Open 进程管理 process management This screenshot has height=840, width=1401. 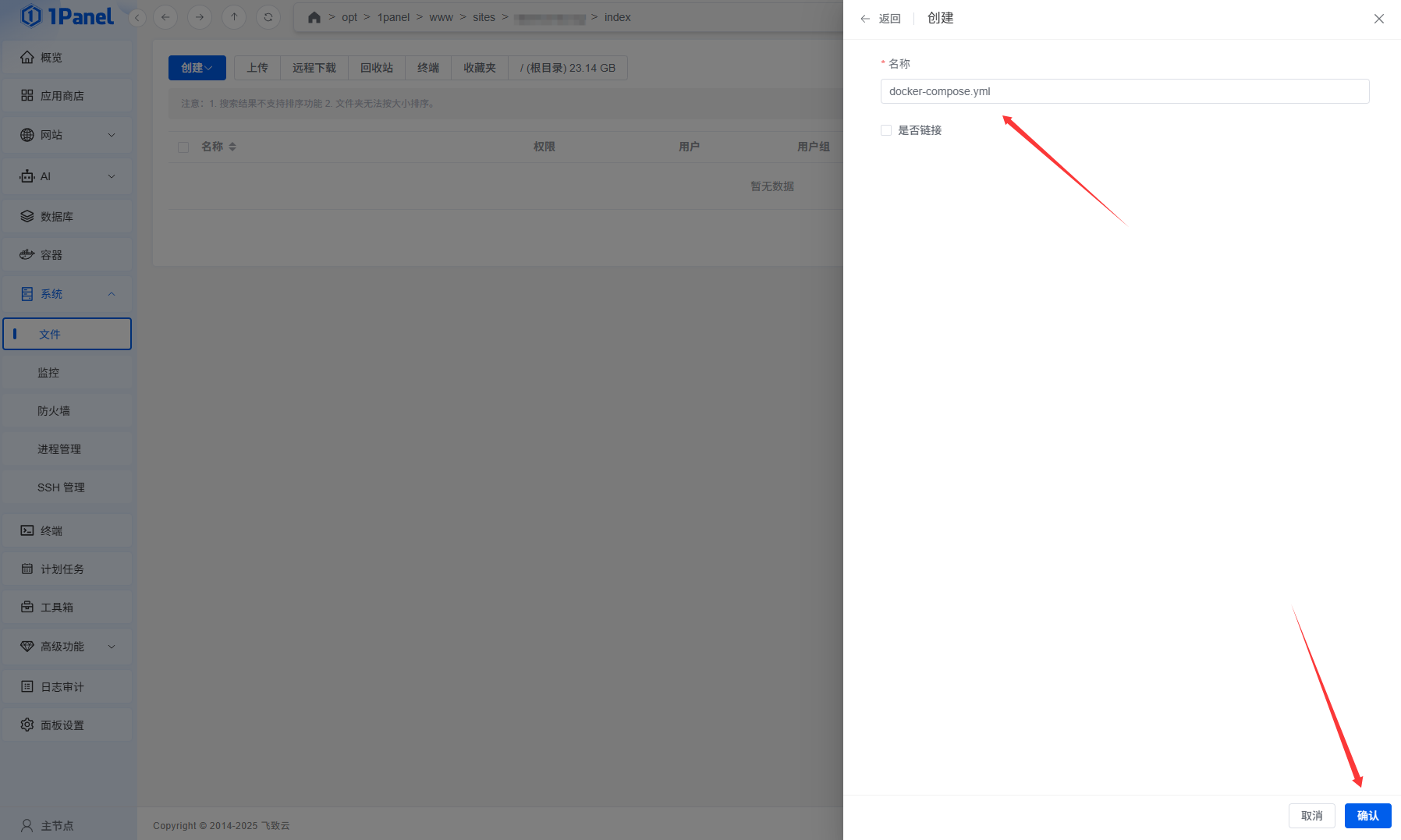[x=67, y=448]
